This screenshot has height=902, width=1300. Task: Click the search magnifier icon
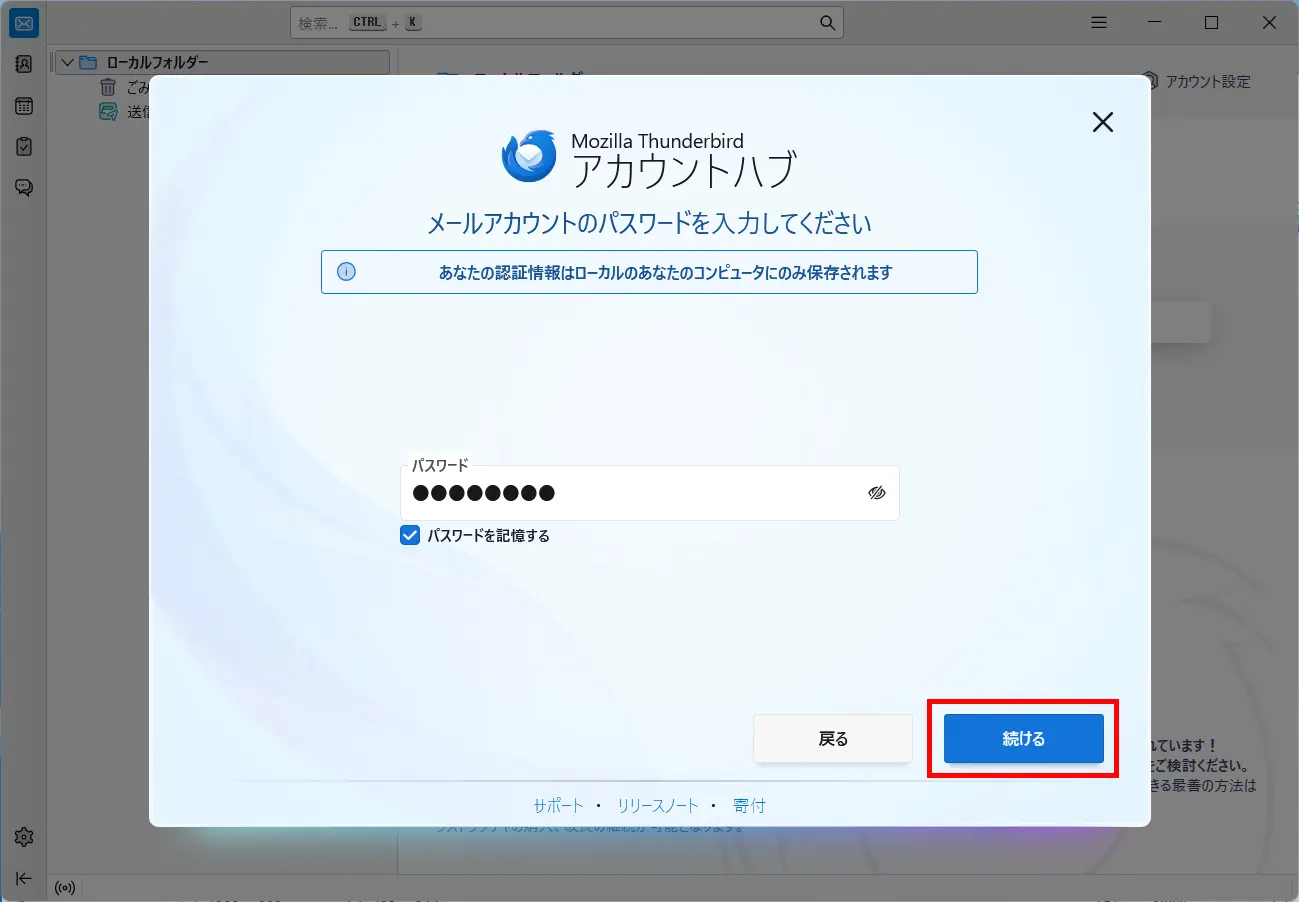coord(826,22)
